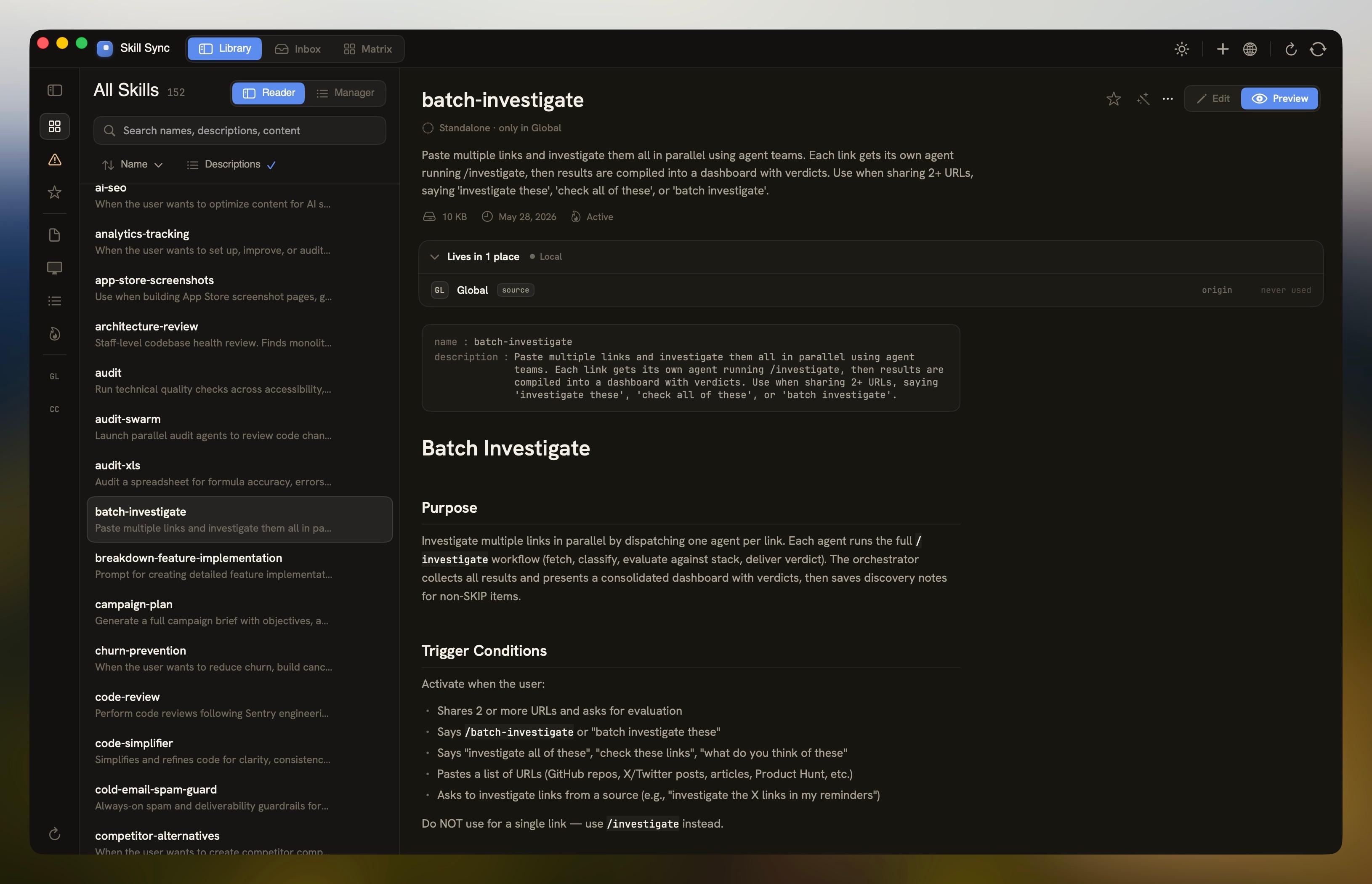Toggle the Descriptions checkmark option
This screenshot has width=1372, height=884.
(x=232, y=164)
